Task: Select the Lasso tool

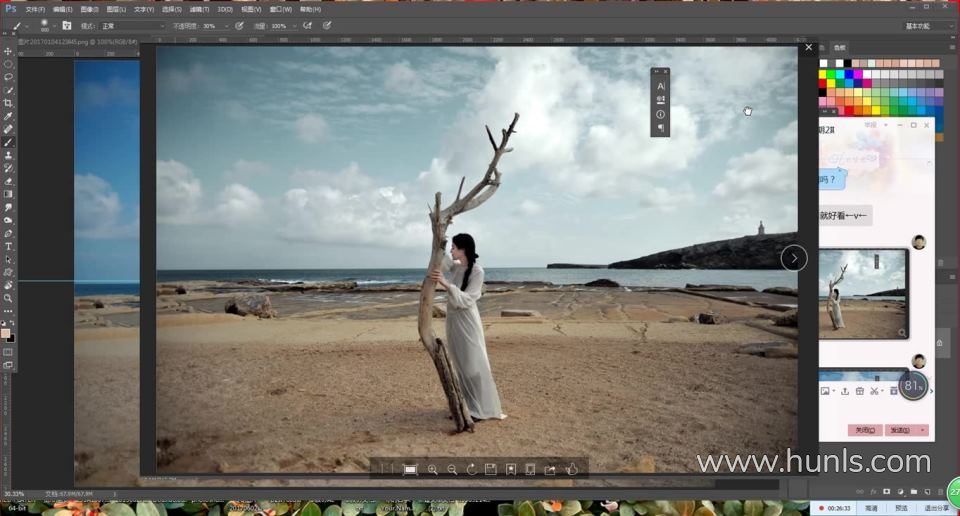Action: (x=8, y=77)
